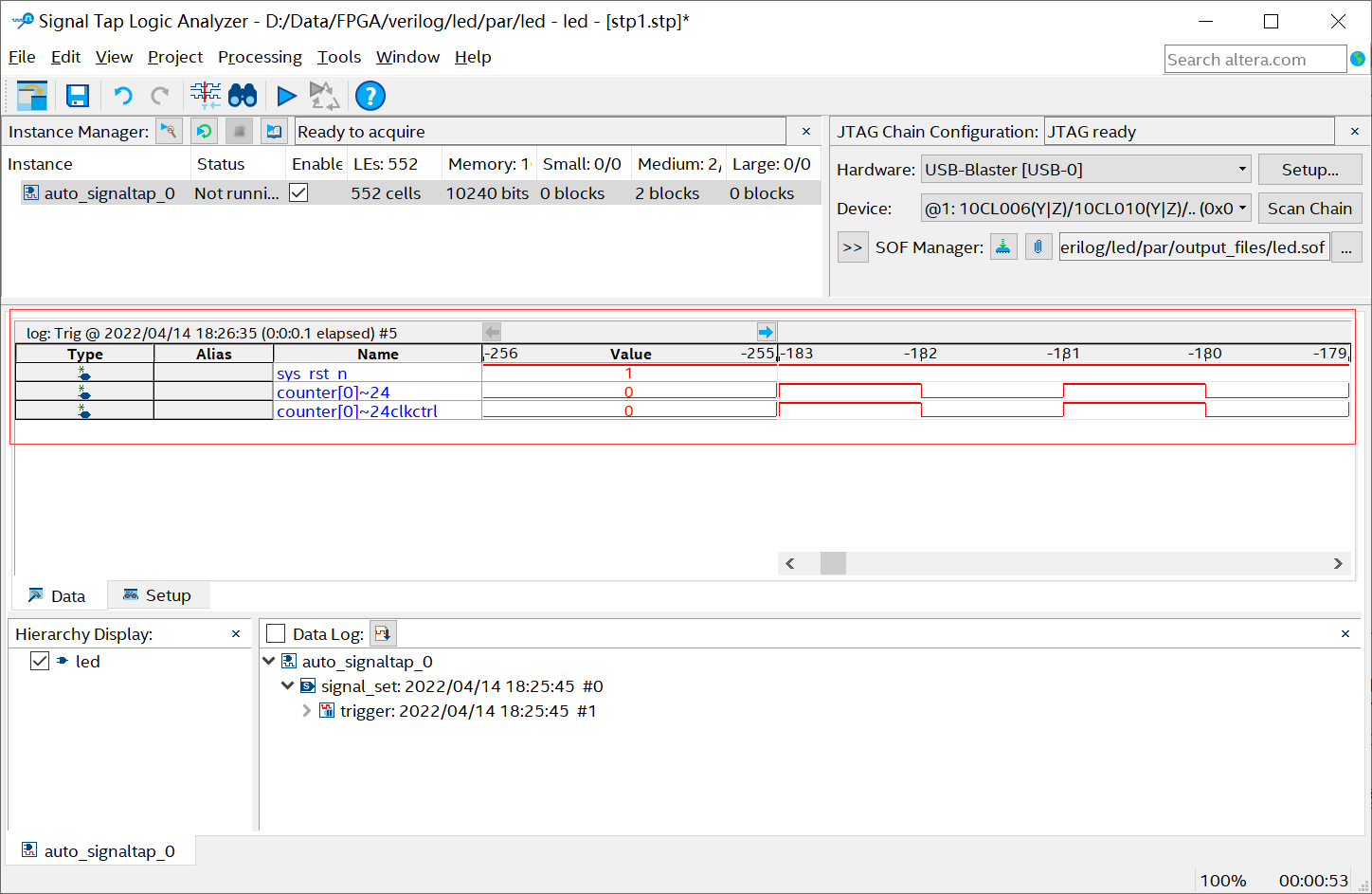Screen dimensions: 1372x894
Task: Open the waveform signal tool icon in toolbar
Action: click(x=206, y=96)
